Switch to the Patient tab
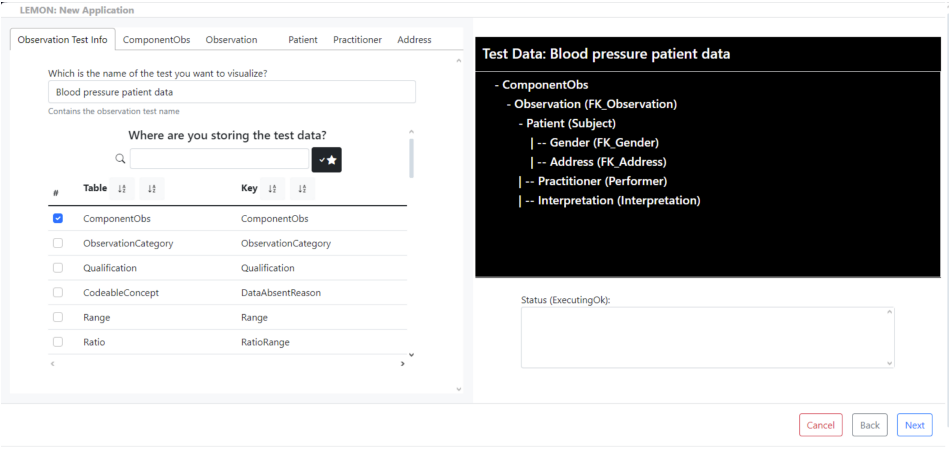Viewport: 951px width, 449px height. point(303,39)
